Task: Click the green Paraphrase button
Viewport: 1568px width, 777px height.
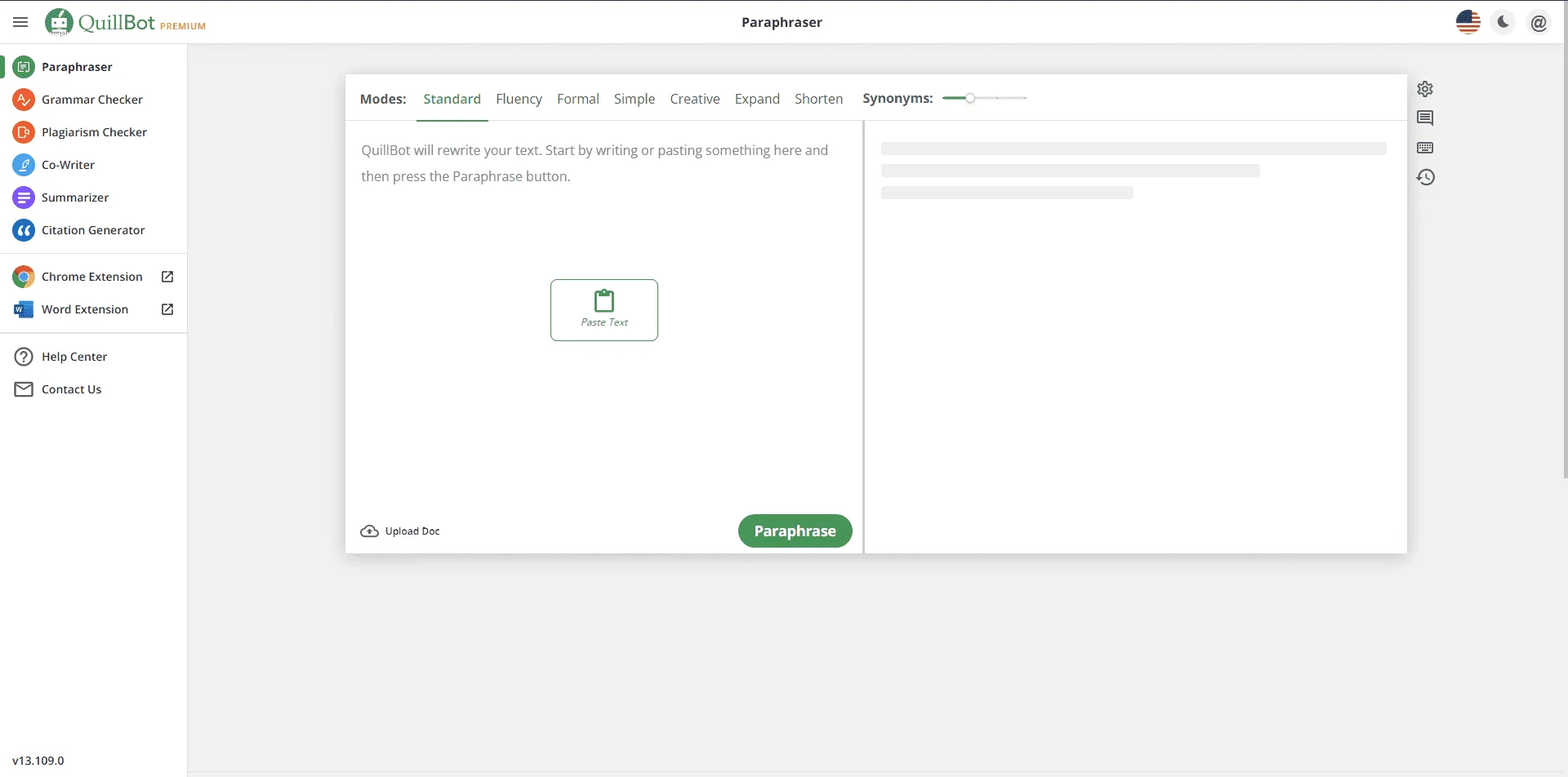Action: (x=795, y=531)
